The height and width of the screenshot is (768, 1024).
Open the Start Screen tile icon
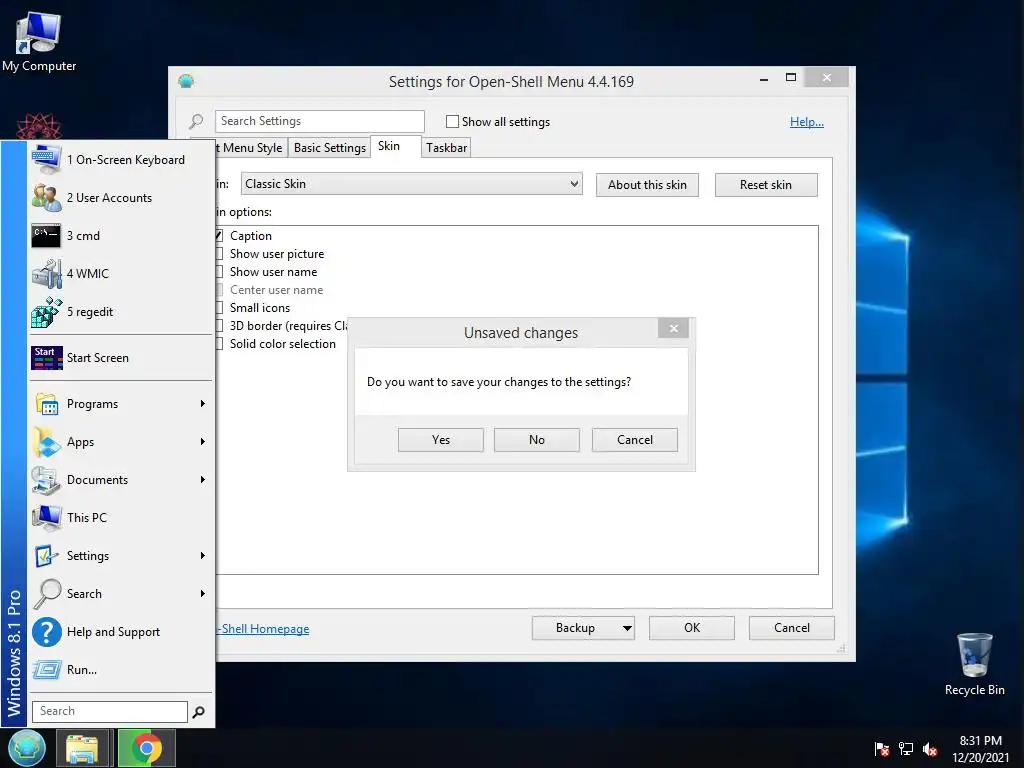click(46, 358)
